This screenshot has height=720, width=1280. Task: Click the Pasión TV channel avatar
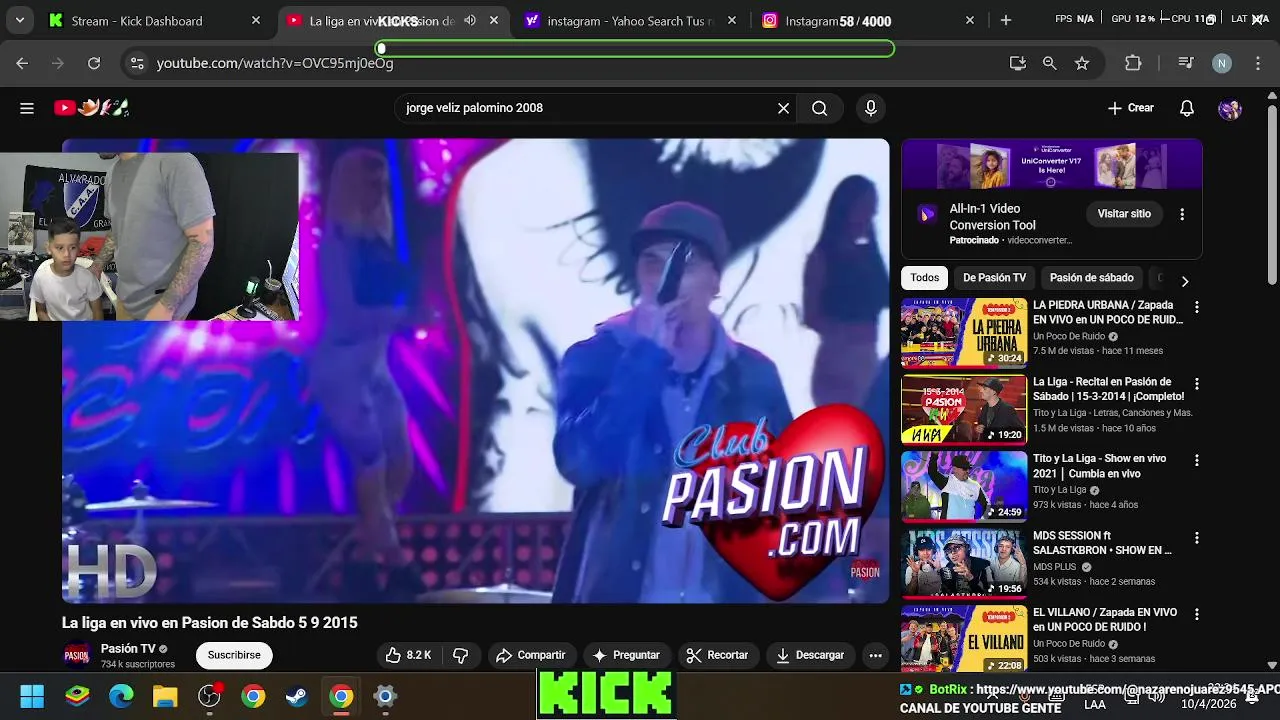77,655
